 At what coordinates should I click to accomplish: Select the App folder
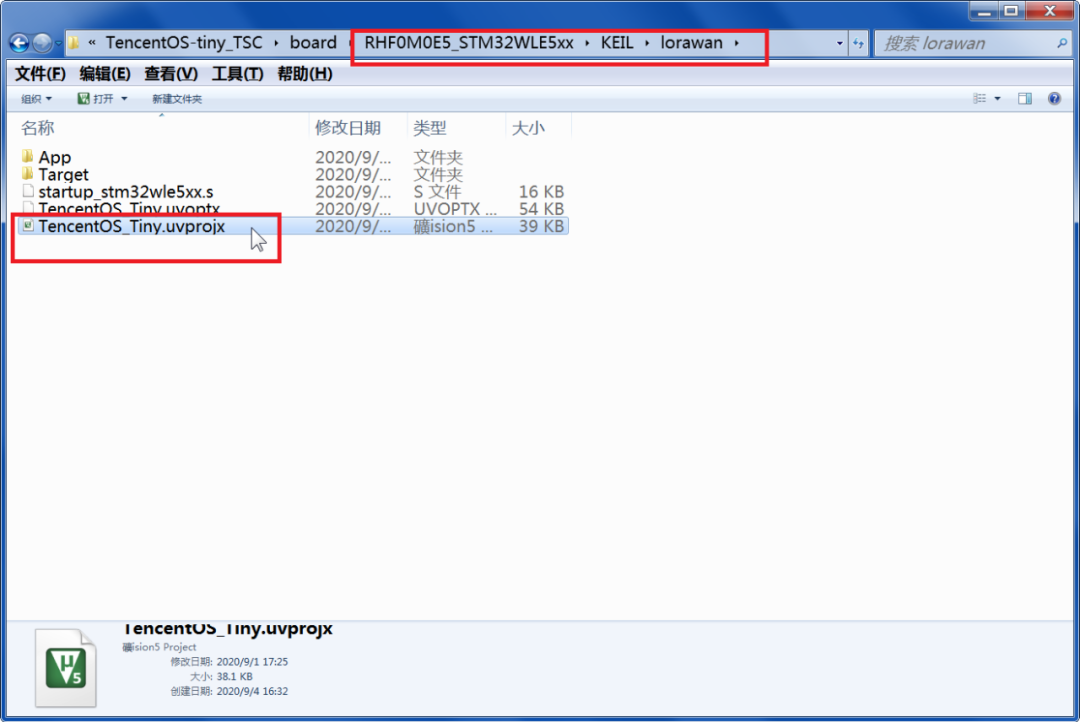click(54, 157)
